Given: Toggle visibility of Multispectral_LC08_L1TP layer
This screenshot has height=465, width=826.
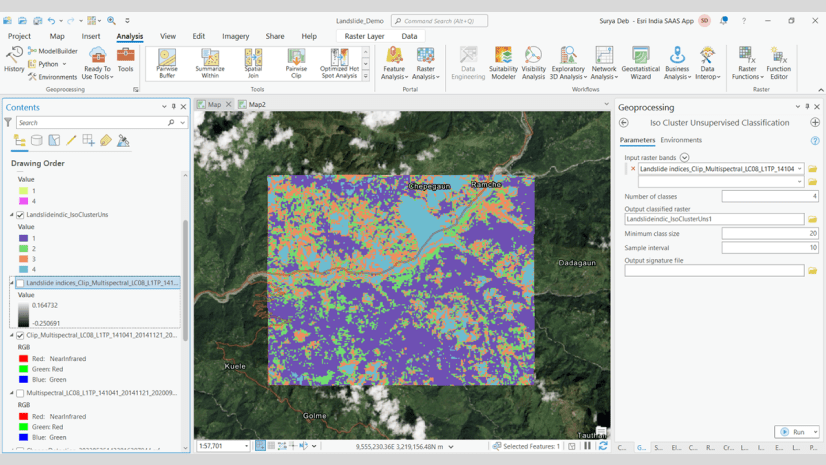Looking at the screenshot, I should pos(20,393).
